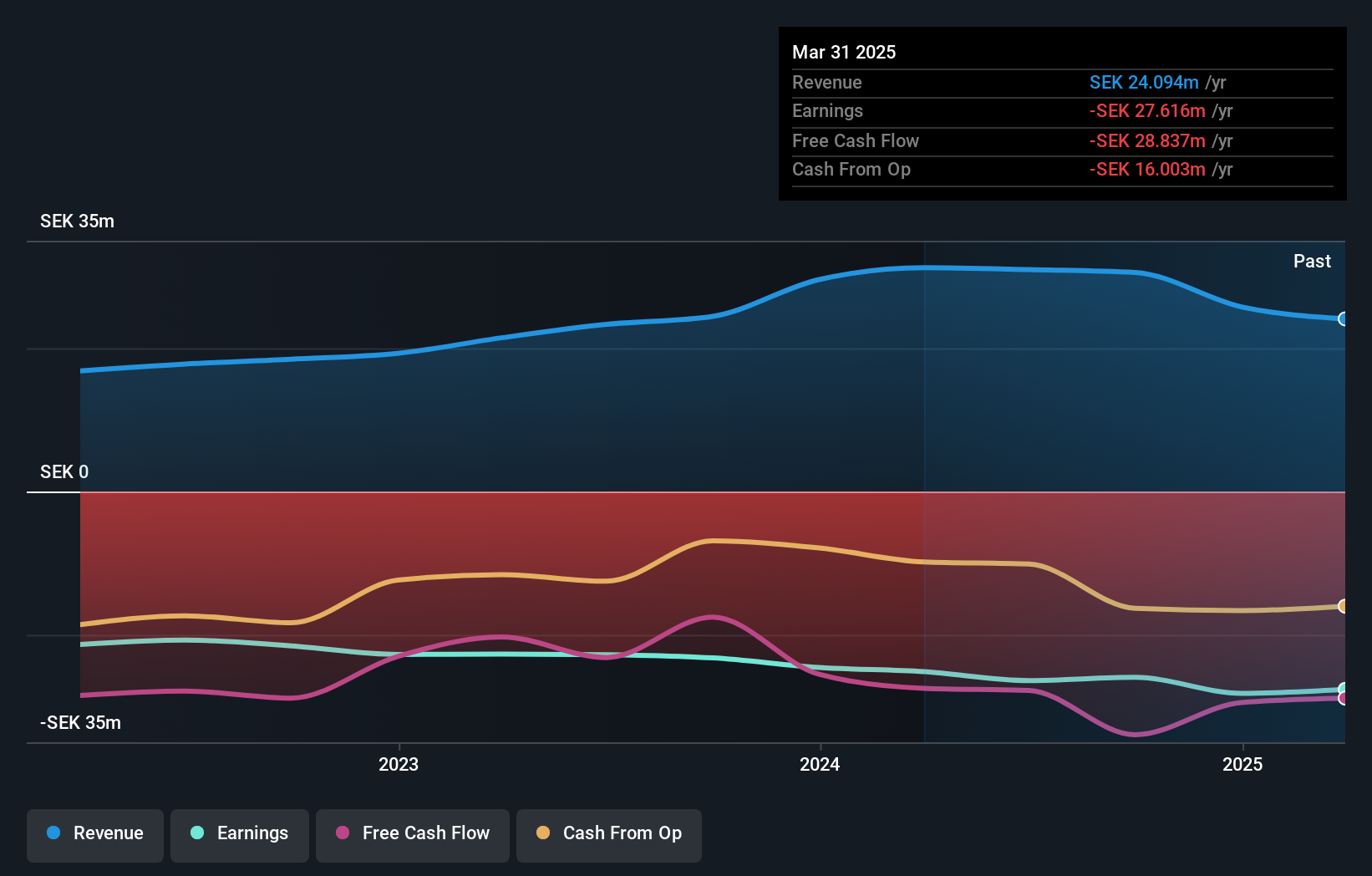Click the Mar 31 2025 tooltip date

pyautogui.click(x=844, y=52)
